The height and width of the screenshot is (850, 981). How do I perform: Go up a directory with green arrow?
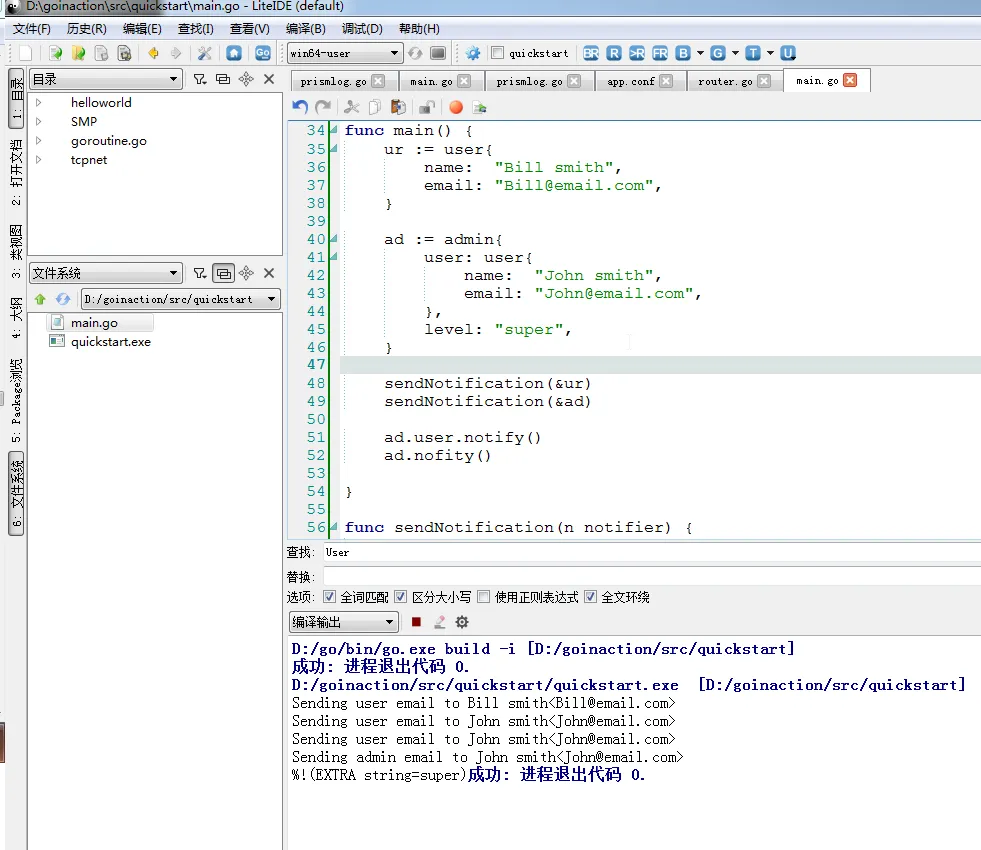[x=41, y=299]
